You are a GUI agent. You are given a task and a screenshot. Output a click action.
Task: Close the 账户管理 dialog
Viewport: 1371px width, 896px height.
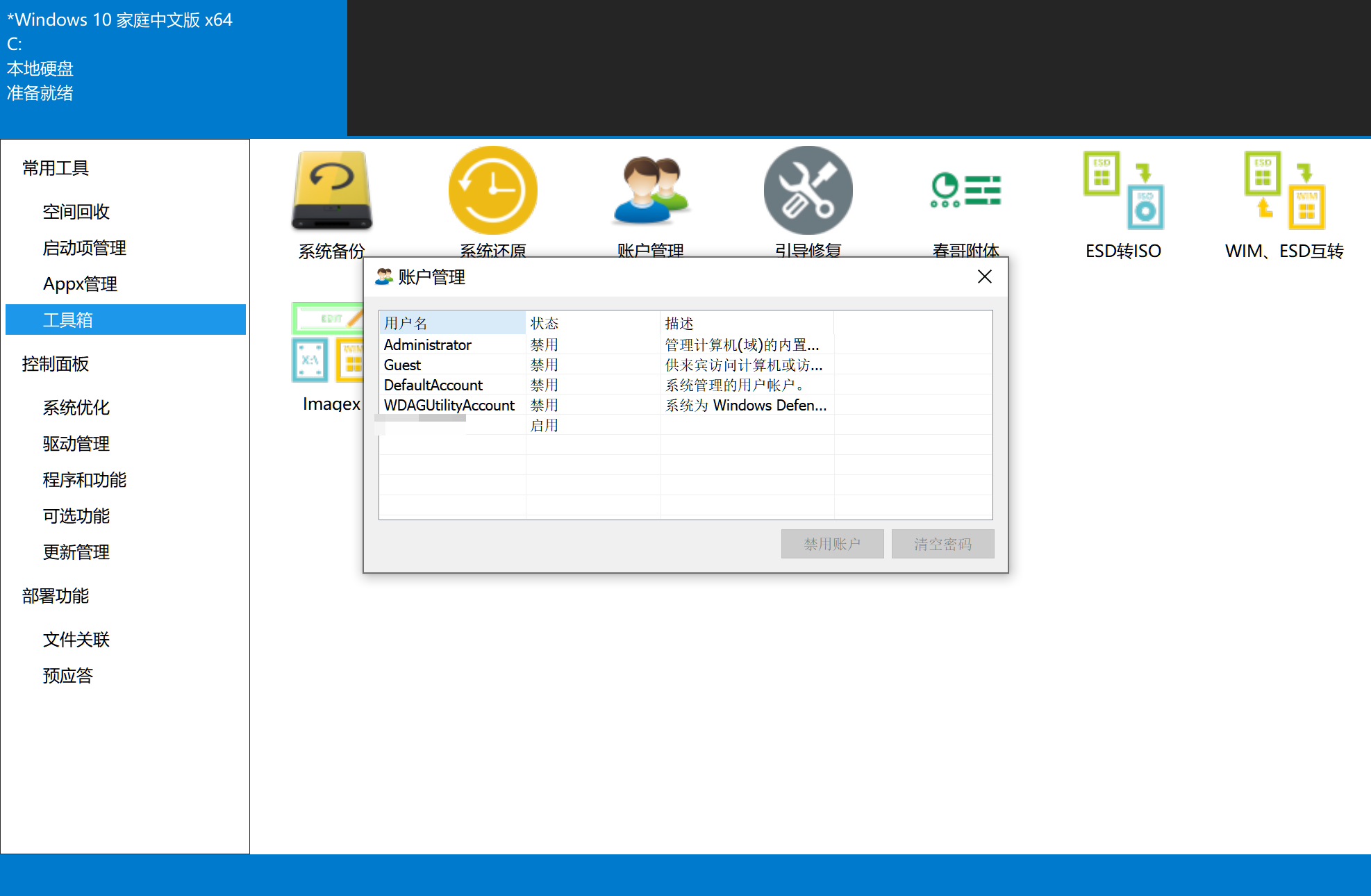[x=984, y=277]
